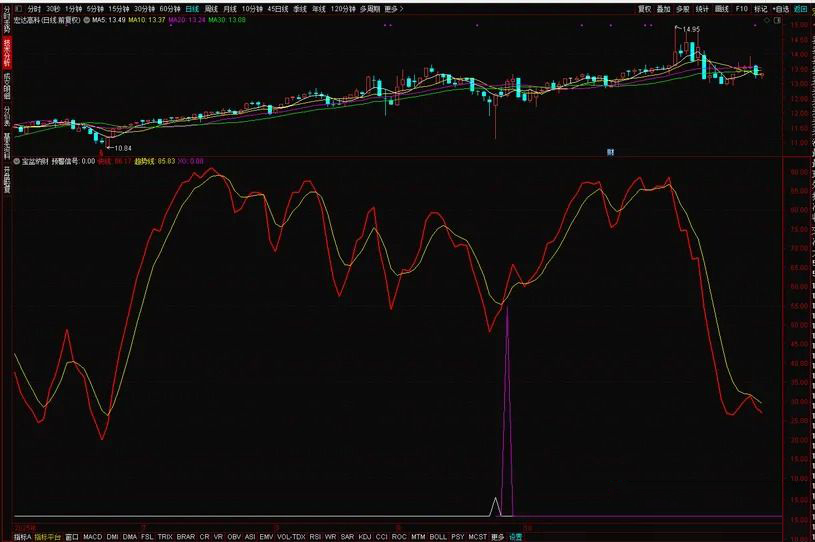Screen dimensions: 815x542
Task: Select the 30分钟 period
Action: click(144, 9)
